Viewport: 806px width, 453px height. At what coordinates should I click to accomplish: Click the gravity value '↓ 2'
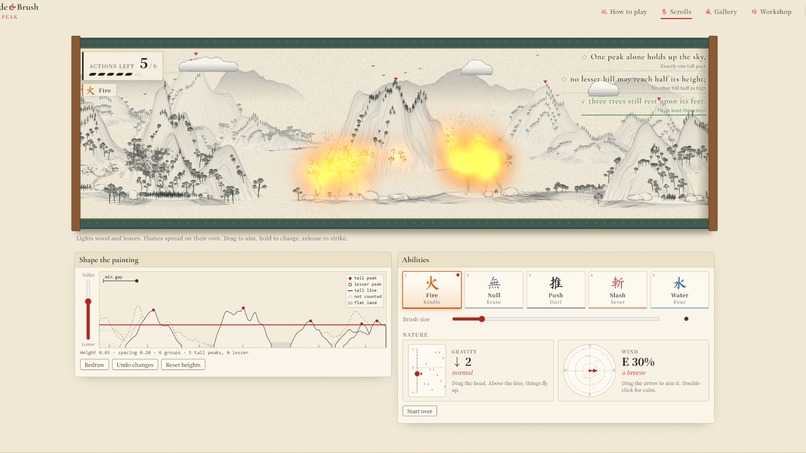coord(462,362)
